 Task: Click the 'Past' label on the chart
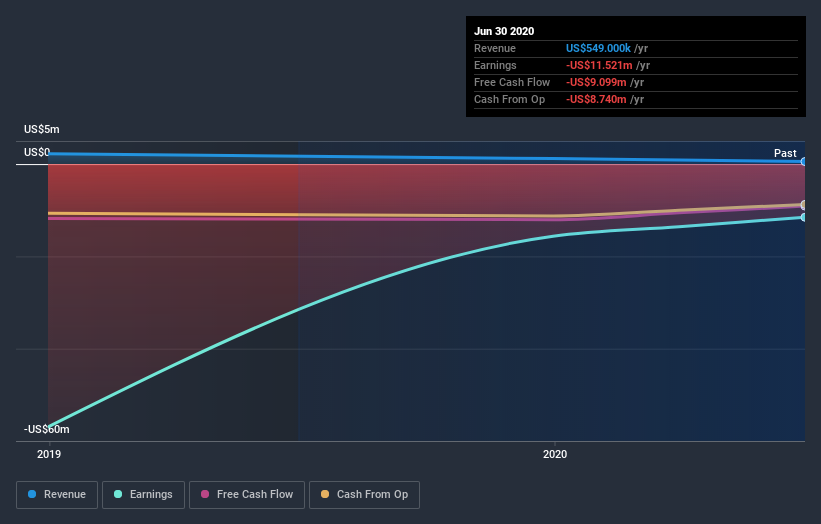(785, 153)
